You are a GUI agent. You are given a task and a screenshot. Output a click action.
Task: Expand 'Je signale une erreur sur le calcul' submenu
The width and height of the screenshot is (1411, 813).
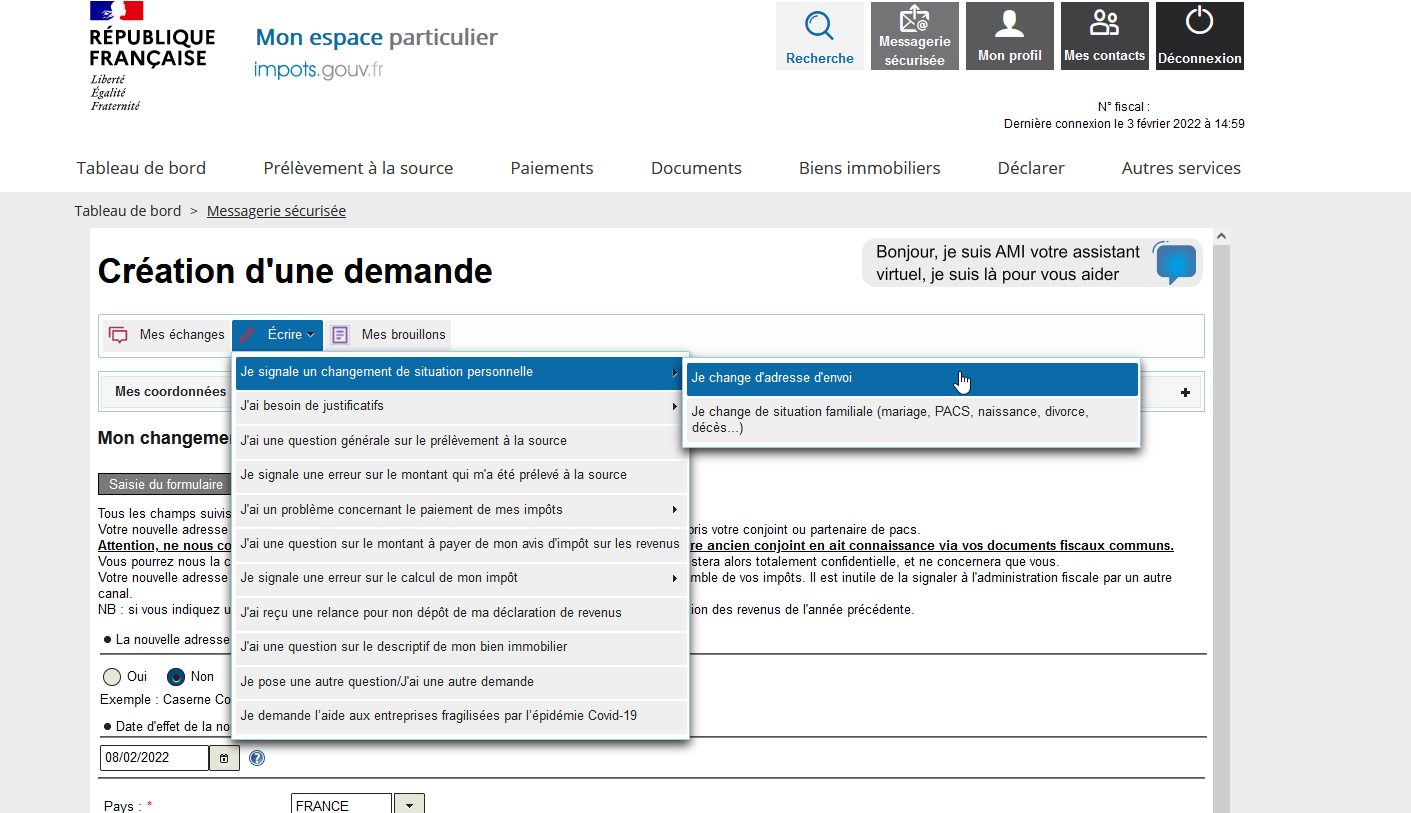[x=460, y=578]
